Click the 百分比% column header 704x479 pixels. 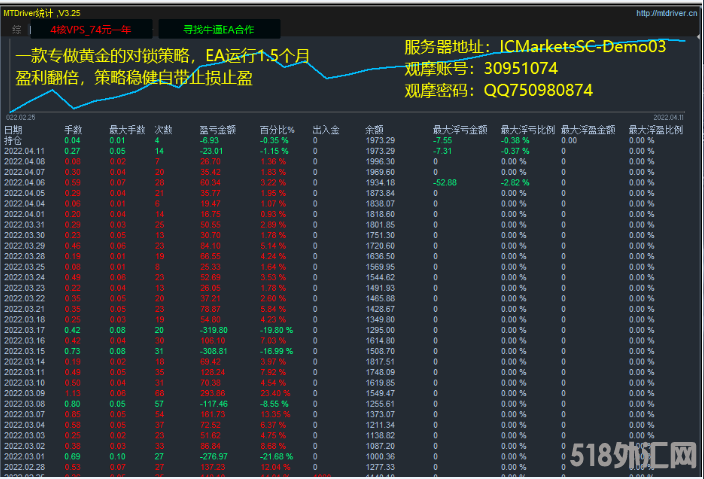[x=276, y=130]
